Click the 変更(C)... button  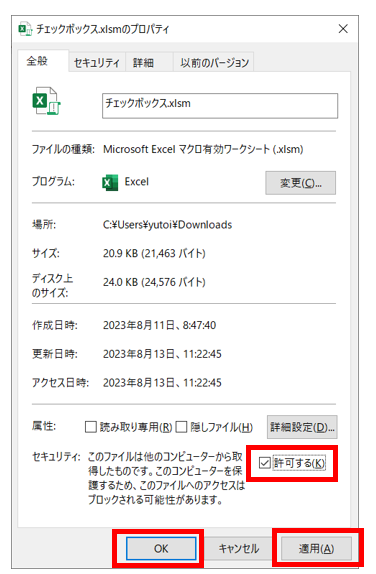[x=300, y=183]
